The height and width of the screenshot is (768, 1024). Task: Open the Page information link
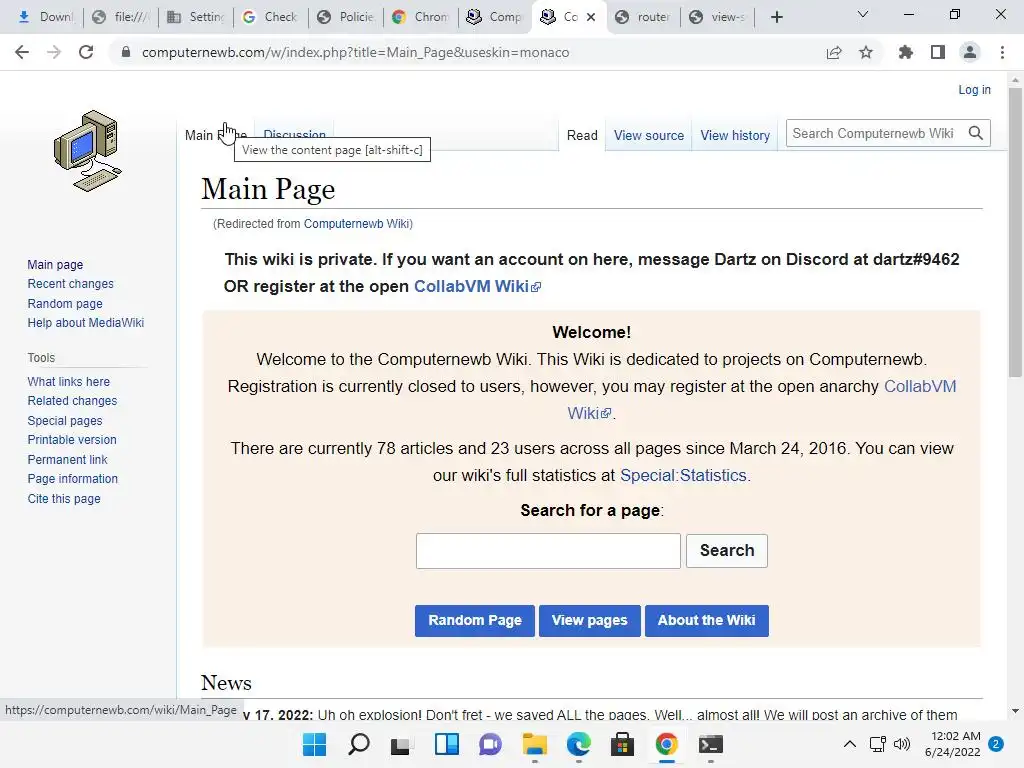[x=72, y=479]
